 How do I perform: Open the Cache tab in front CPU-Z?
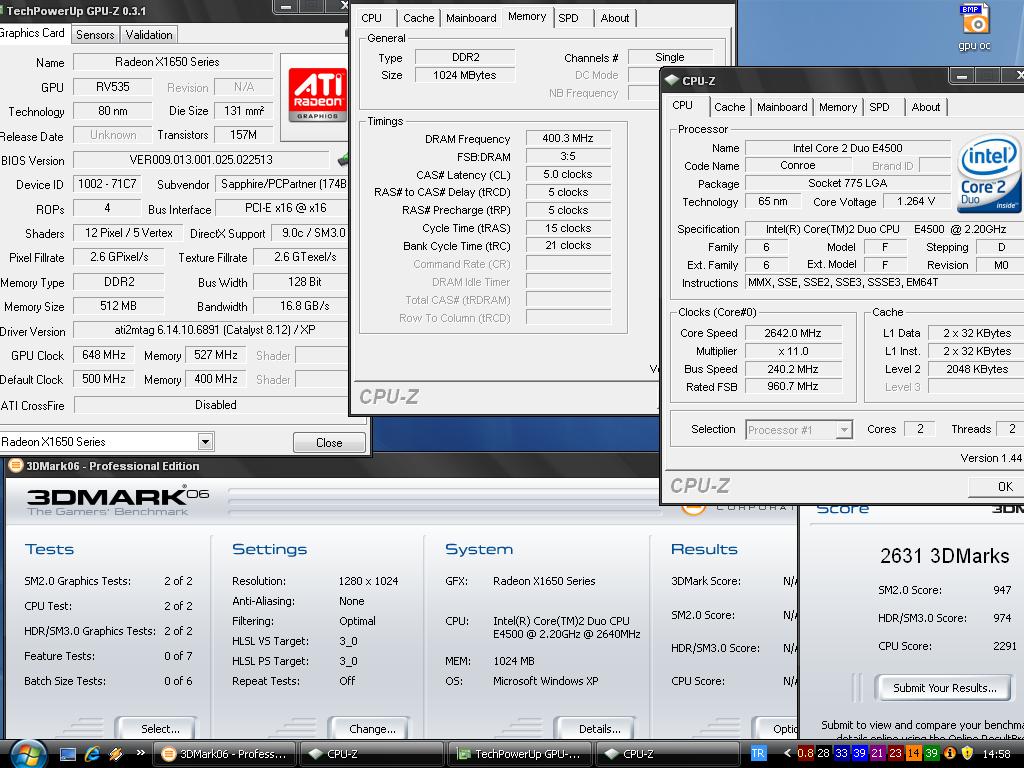(x=729, y=107)
